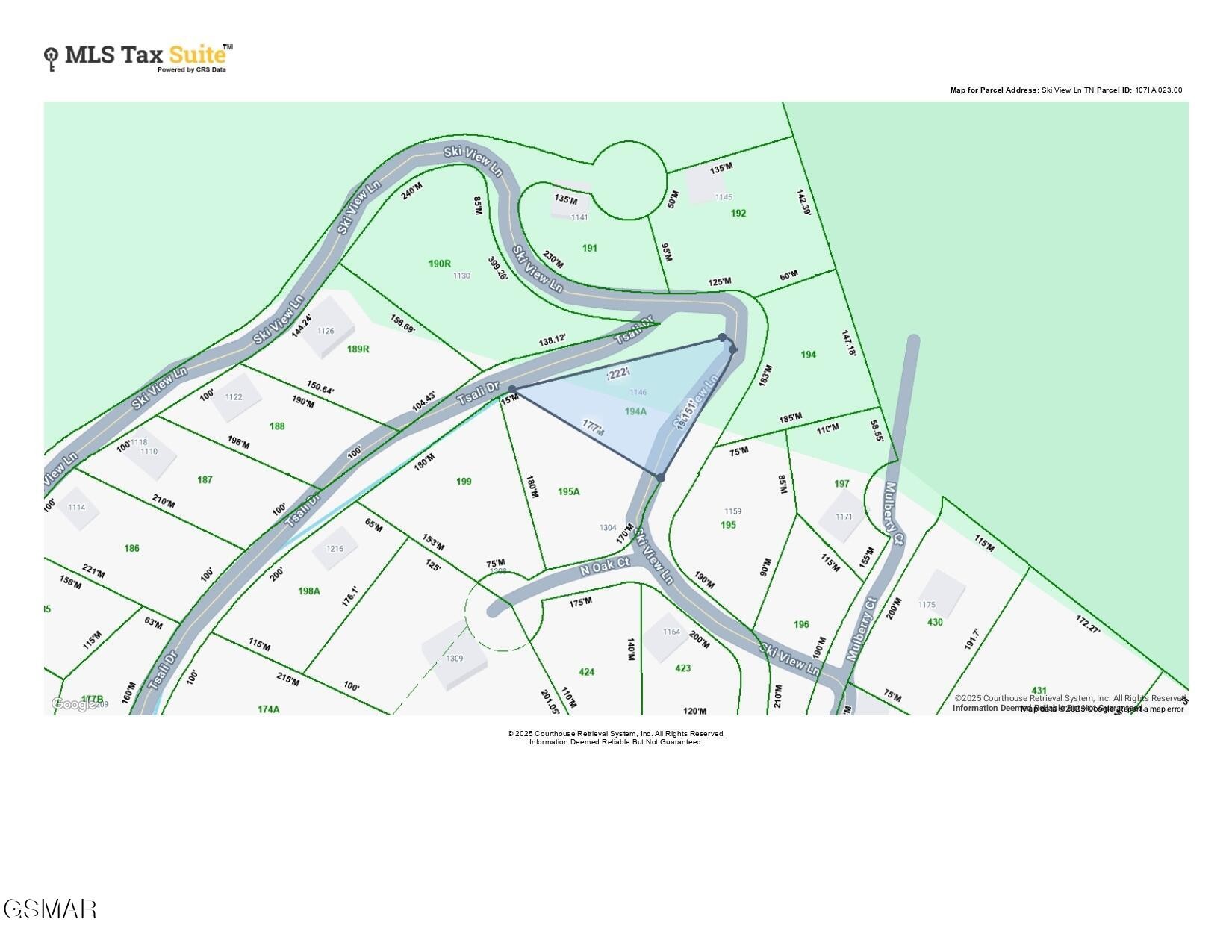
Task: Click lot number 187
Action: 205,480
